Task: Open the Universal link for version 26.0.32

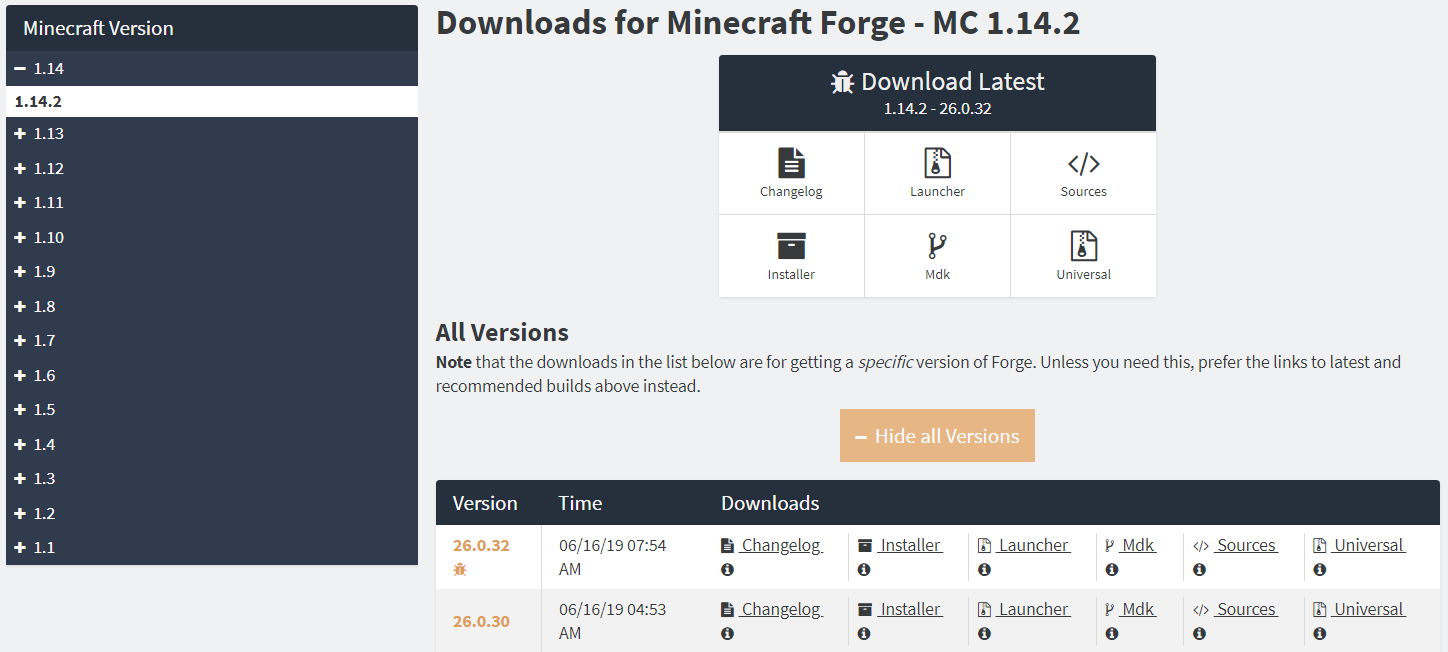Action: [x=1368, y=545]
